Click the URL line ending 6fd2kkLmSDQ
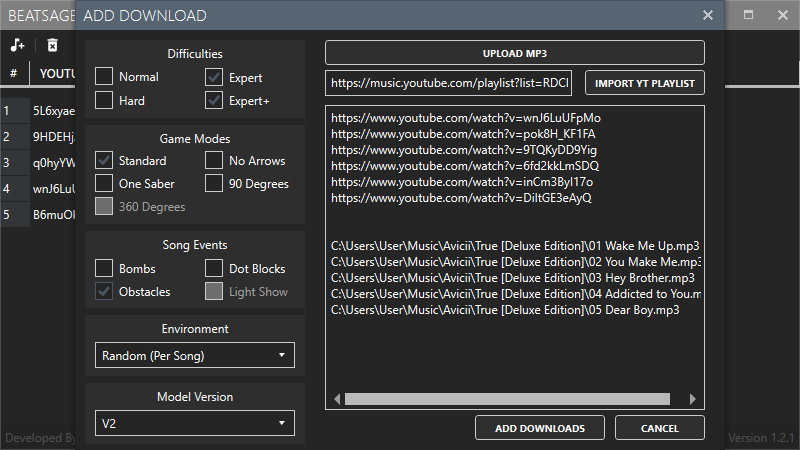The height and width of the screenshot is (450, 800). pyautogui.click(x=465, y=166)
